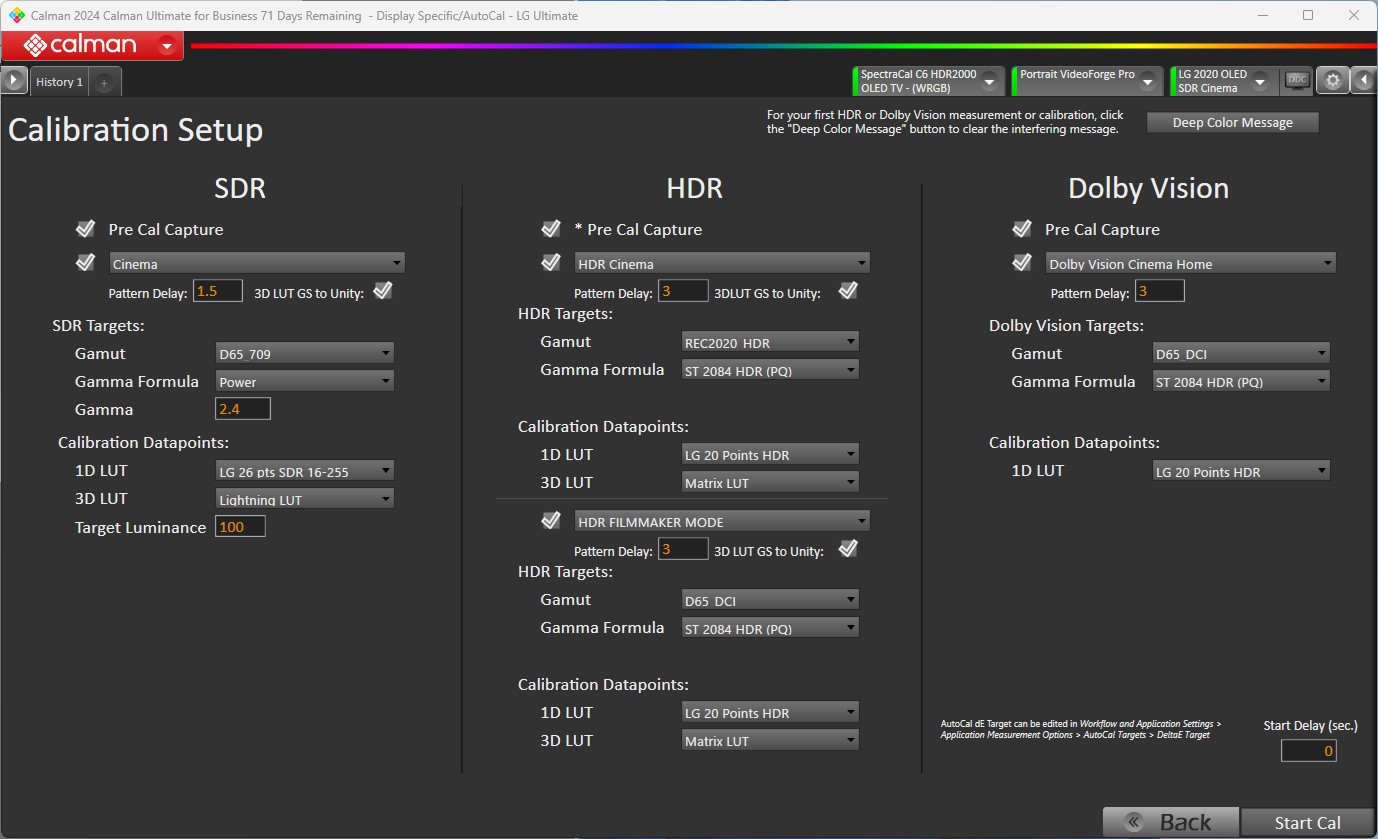The height and width of the screenshot is (839, 1378).
Task: Go Back to the previous workflow page
Action: pos(1171,822)
